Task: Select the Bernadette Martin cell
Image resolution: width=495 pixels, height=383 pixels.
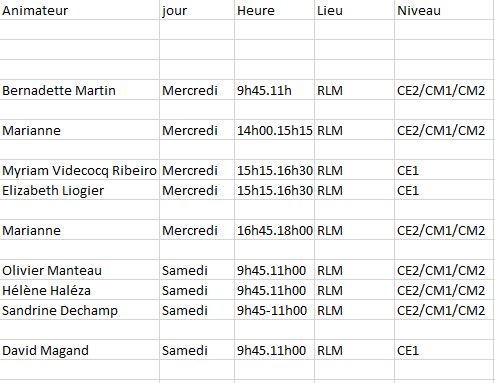Action: [x=80, y=90]
